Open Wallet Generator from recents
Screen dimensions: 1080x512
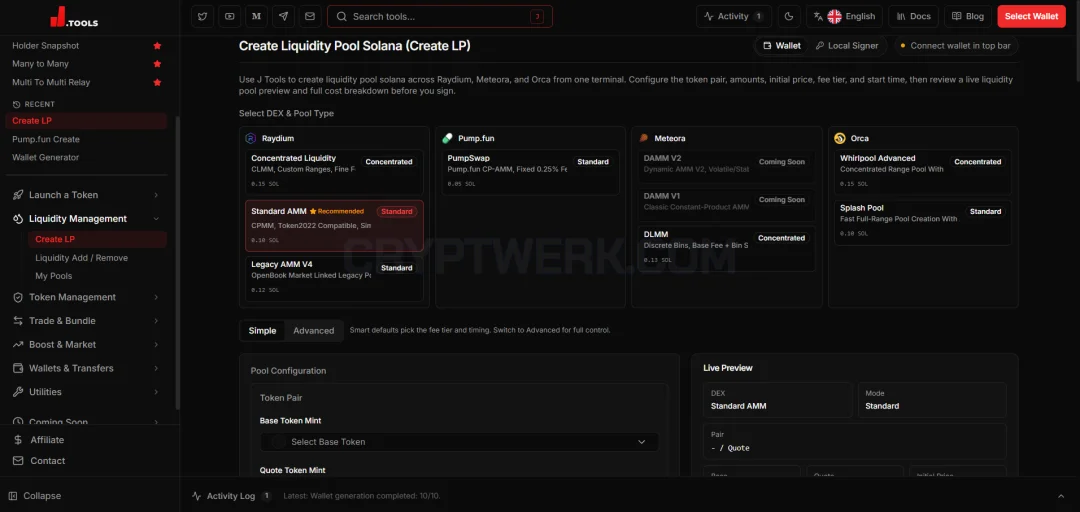tap(45, 157)
